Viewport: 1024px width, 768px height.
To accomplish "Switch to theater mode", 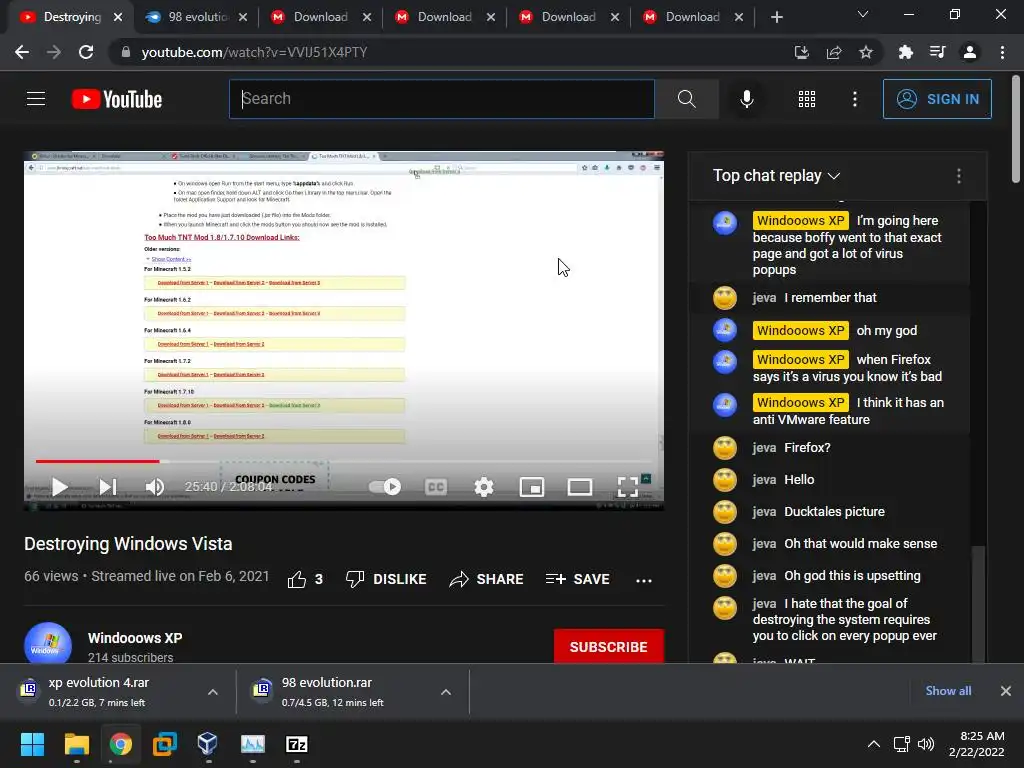I will (580, 487).
